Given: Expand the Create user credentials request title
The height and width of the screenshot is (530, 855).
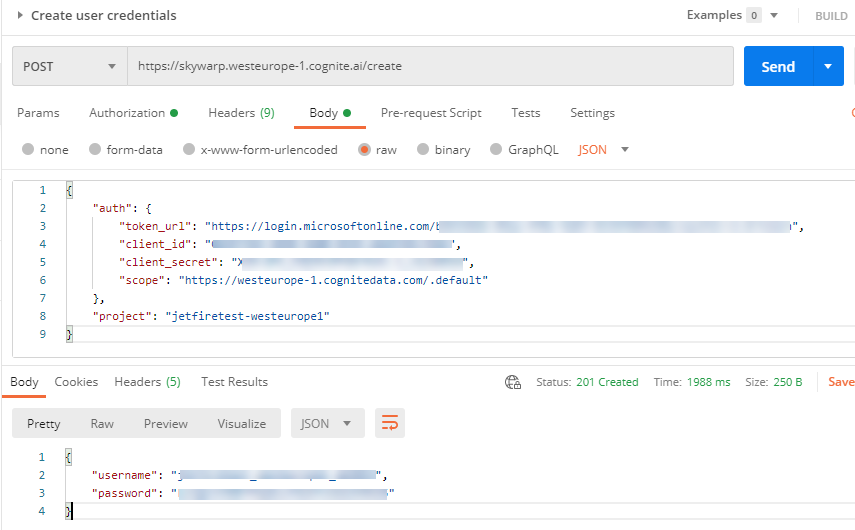Looking at the screenshot, I should (20, 15).
